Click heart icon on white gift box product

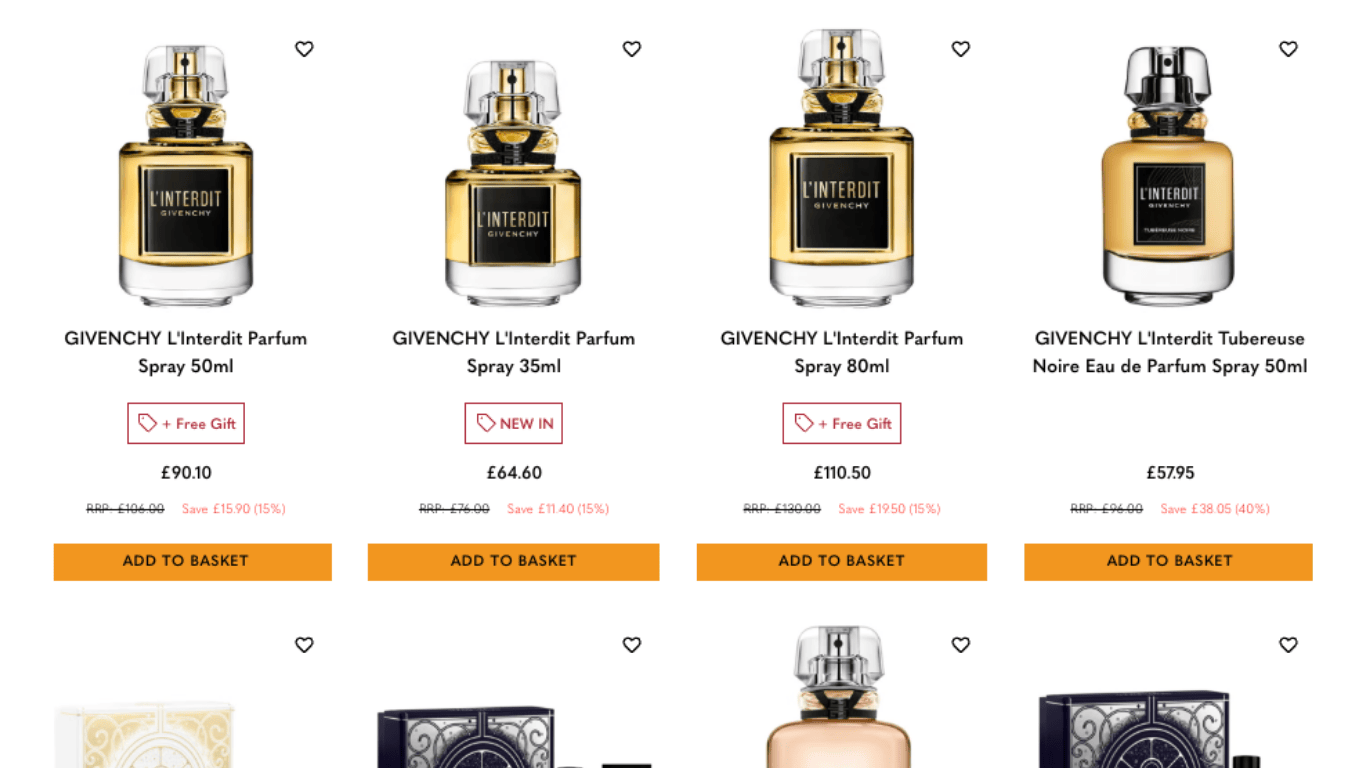coord(304,645)
